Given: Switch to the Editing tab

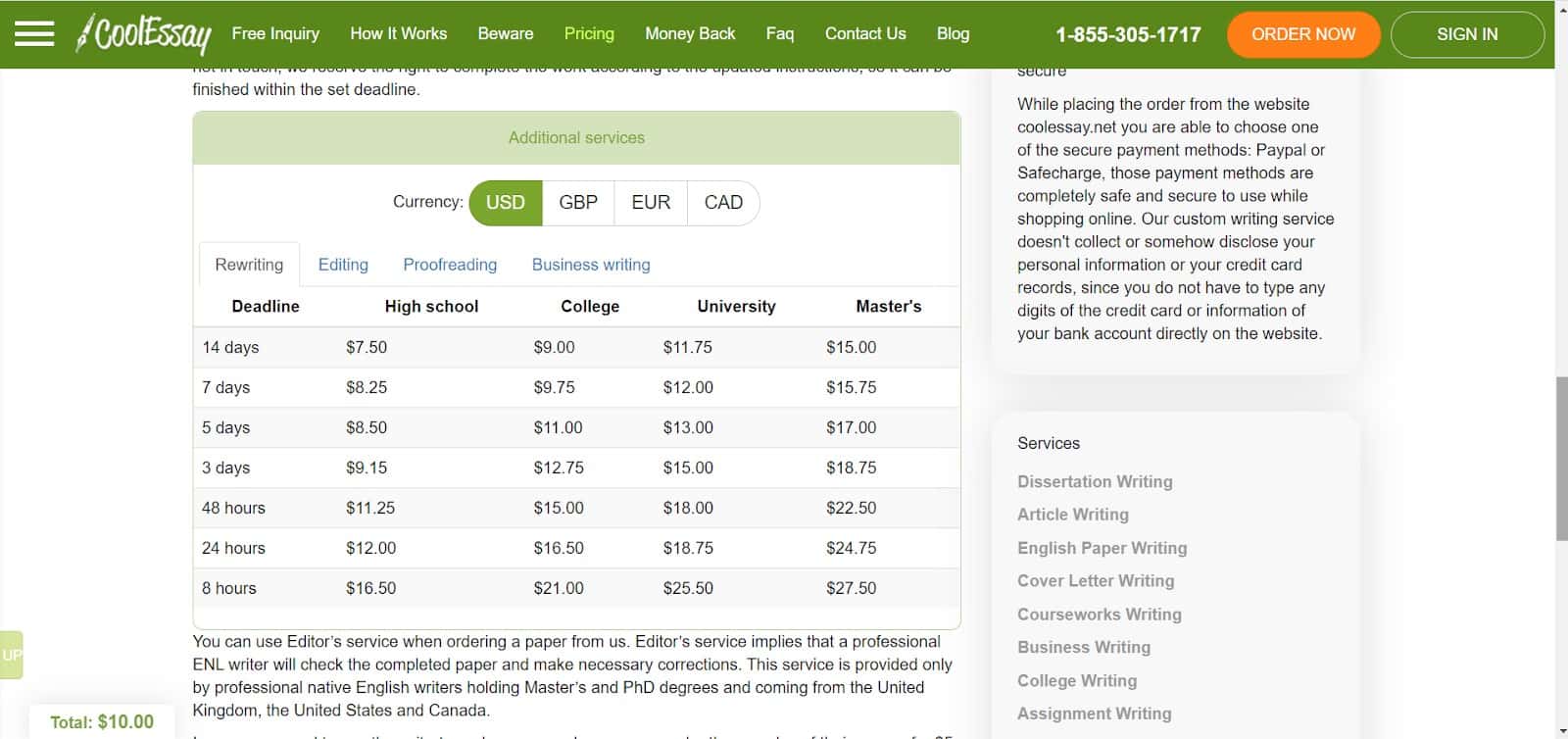Looking at the screenshot, I should click(x=343, y=265).
